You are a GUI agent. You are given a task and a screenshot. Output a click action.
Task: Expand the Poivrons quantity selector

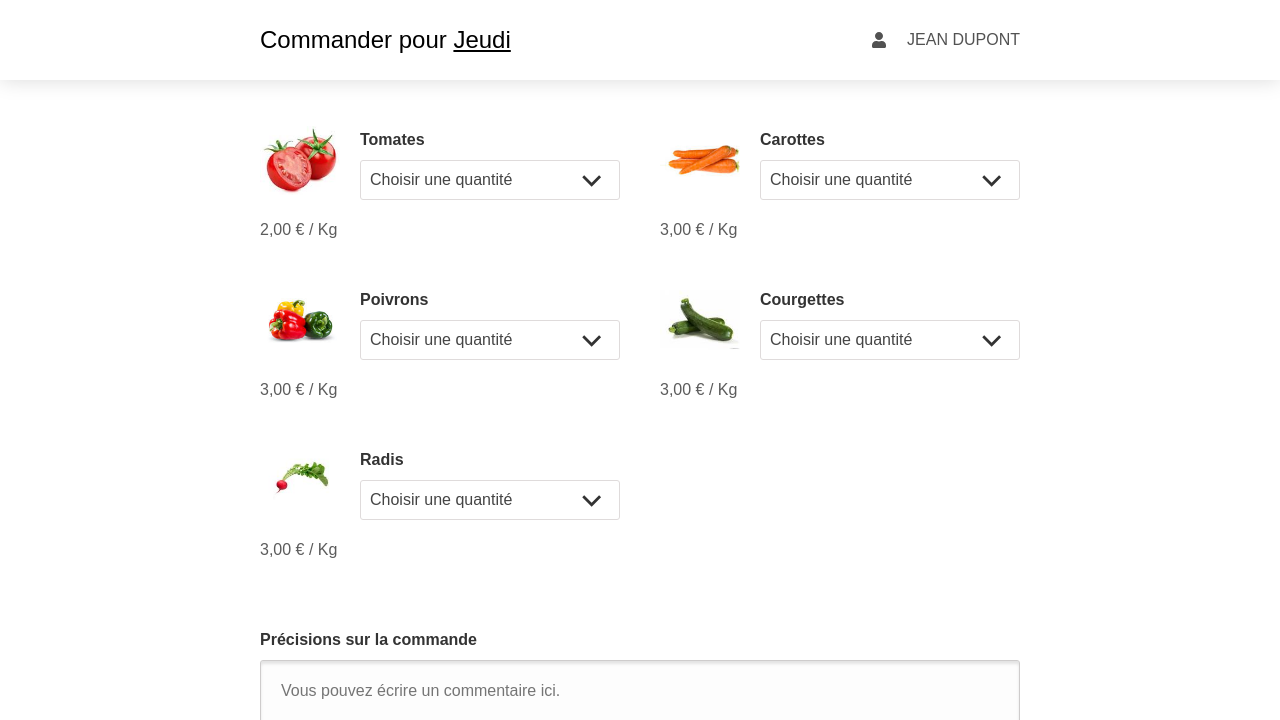(x=490, y=340)
